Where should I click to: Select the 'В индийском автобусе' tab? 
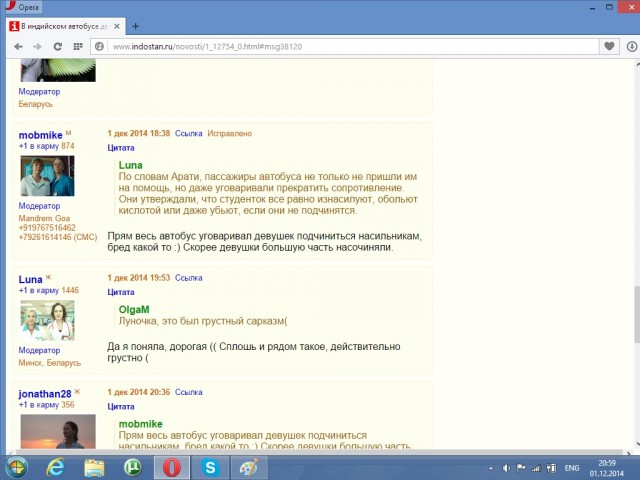tap(62, 26)
